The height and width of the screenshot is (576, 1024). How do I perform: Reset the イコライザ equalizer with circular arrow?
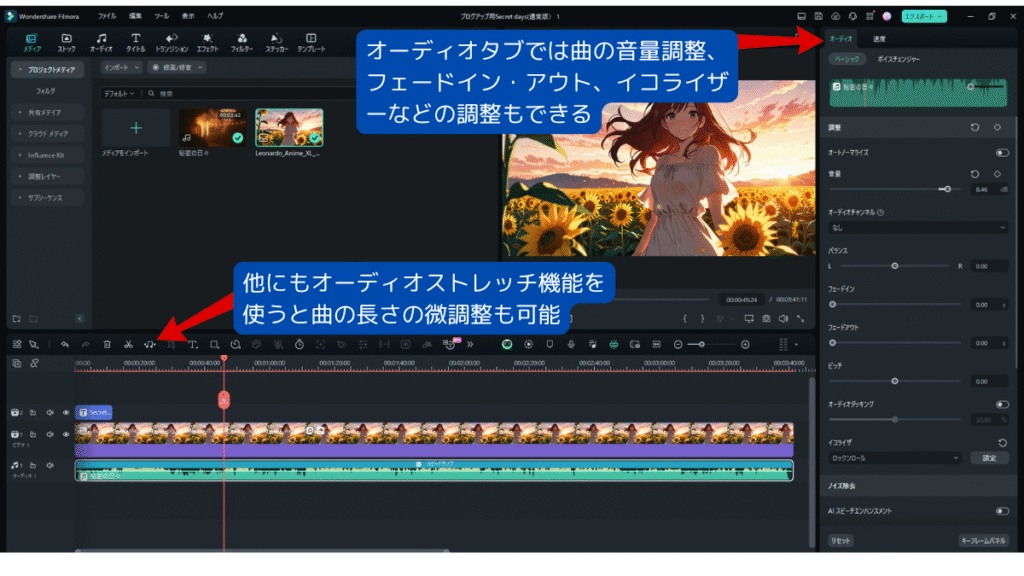1002,443
